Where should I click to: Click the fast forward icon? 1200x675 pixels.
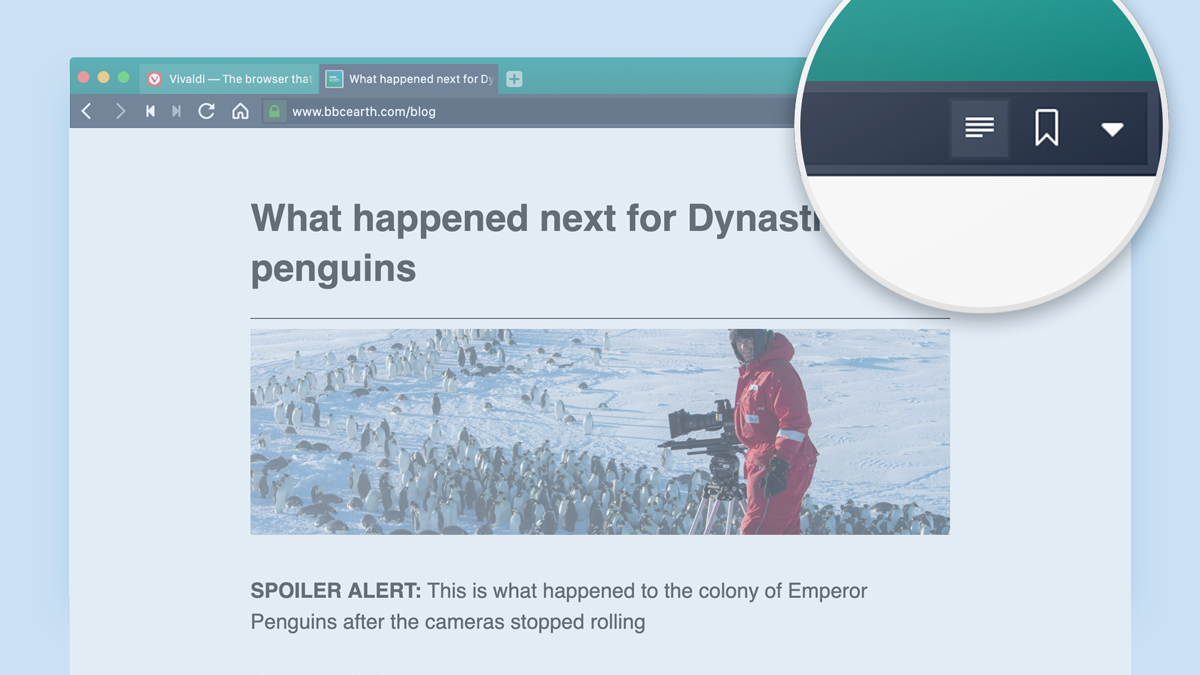pyautogui.click(x=176, y=111)
